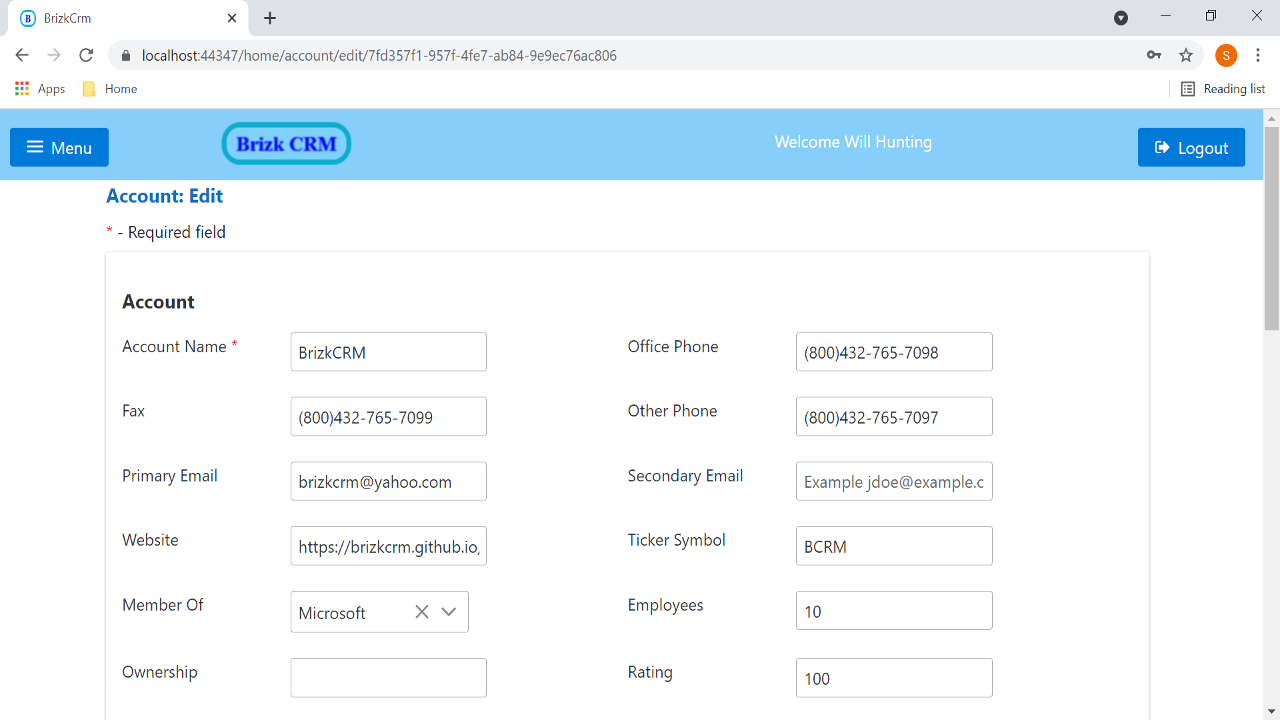The image size is (1280, 720).
Task: Click the 'Welcome Will Hunting' text
Action: tap(853, 142)
